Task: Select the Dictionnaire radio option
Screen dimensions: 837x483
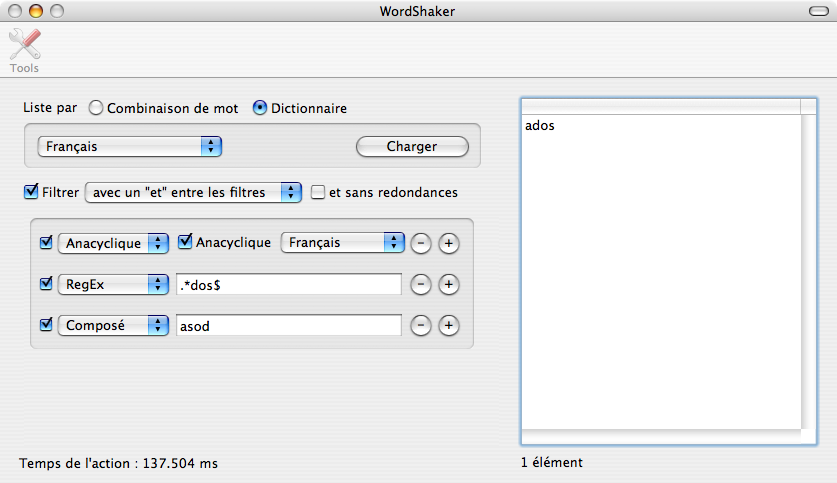Action: point(259,108)
